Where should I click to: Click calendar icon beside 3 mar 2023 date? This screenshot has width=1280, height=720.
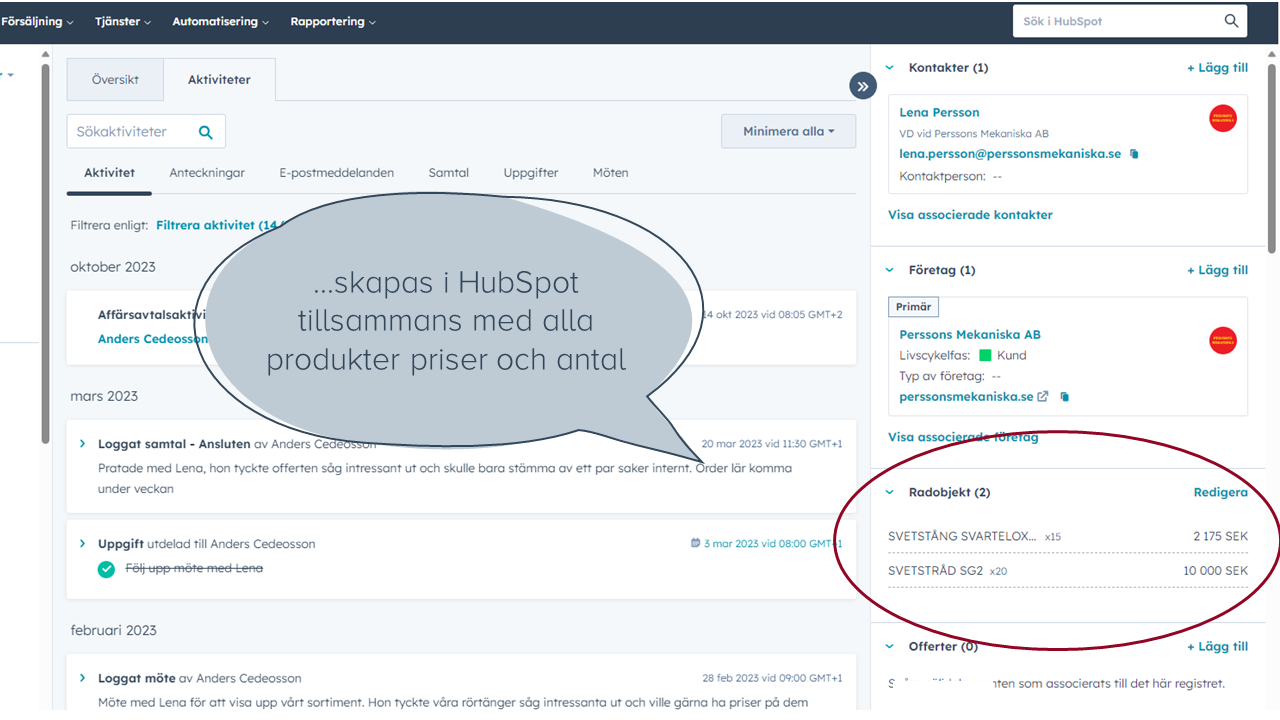(695, 544)
